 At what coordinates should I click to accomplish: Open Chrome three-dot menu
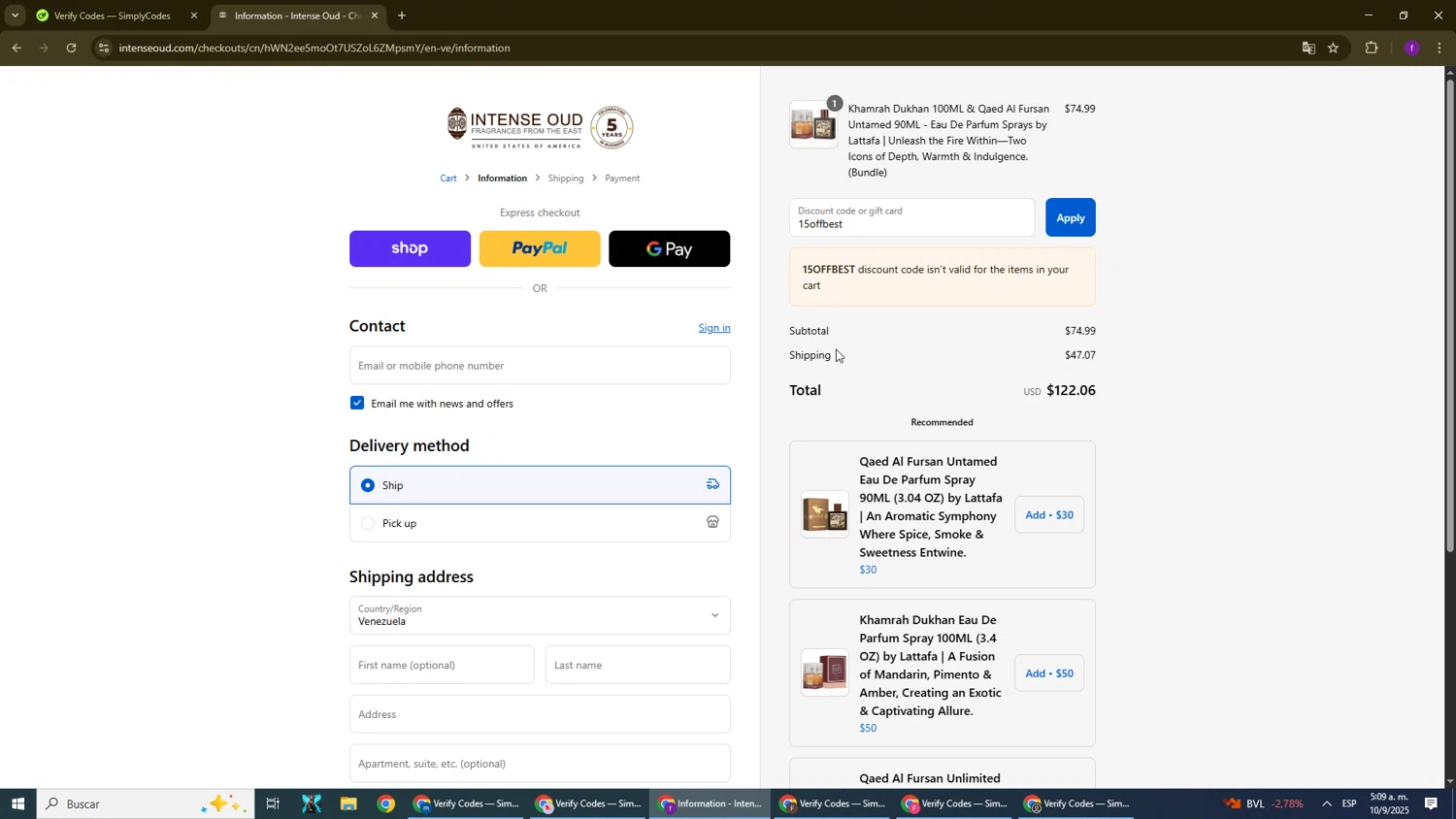pos(1439,48)
